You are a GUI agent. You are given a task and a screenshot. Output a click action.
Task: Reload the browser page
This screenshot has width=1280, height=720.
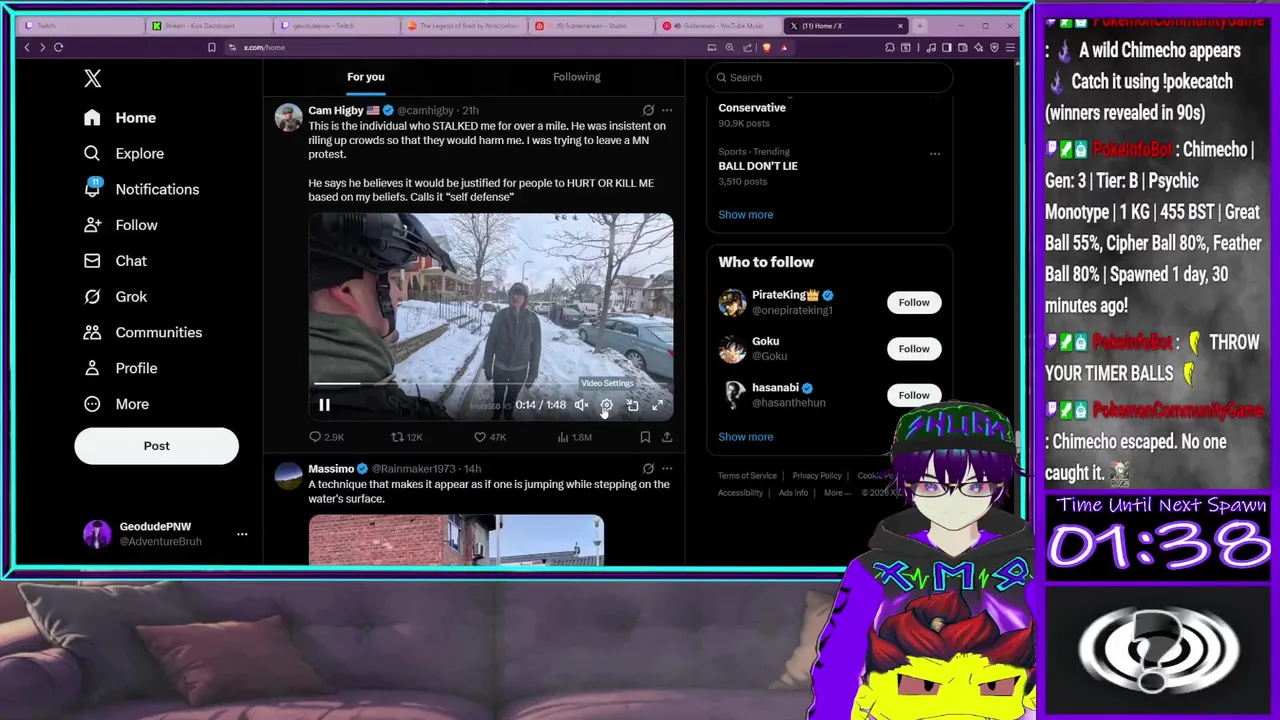click(x=59, y=47)
